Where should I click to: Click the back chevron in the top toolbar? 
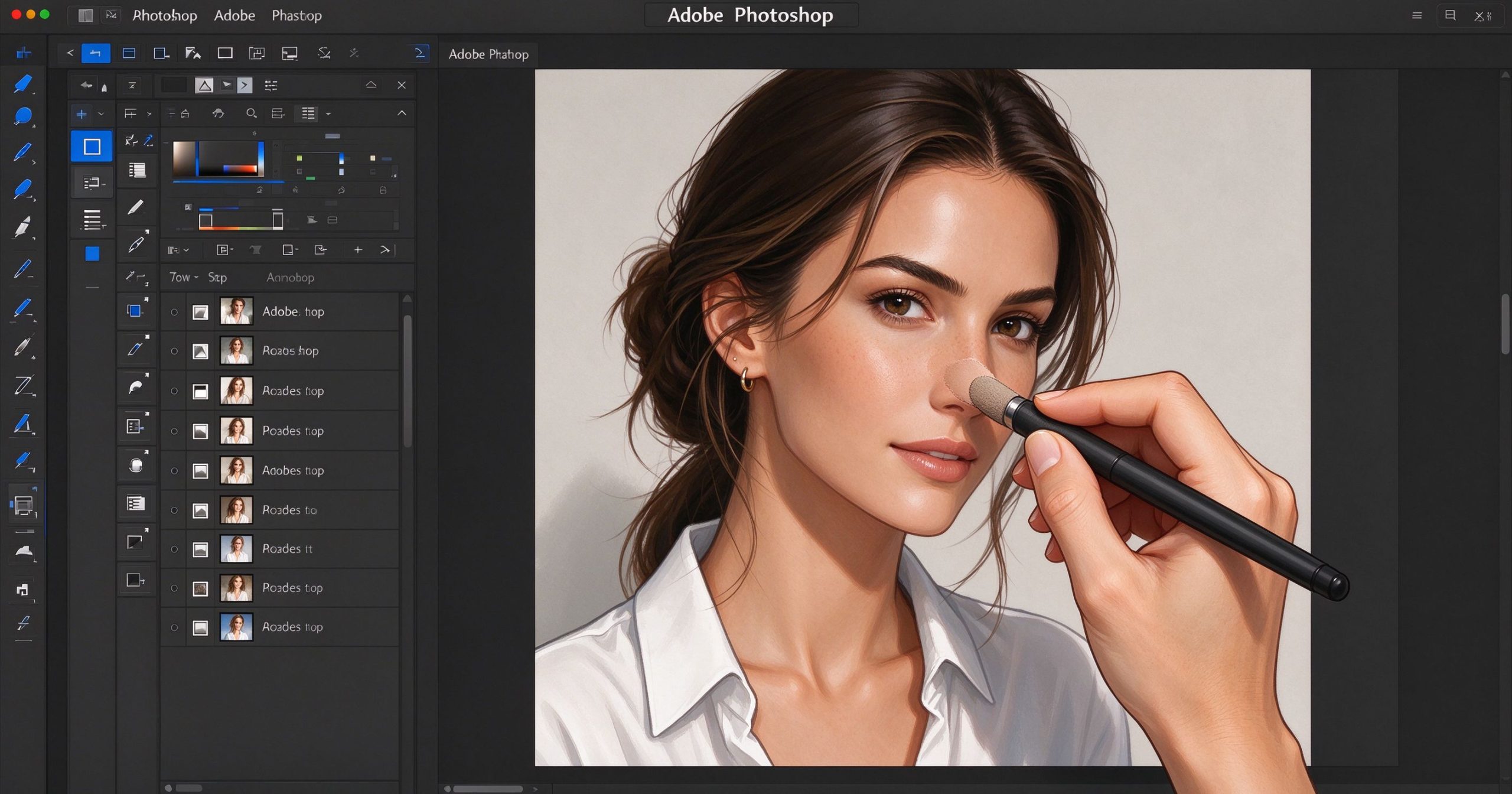(70, 53)
